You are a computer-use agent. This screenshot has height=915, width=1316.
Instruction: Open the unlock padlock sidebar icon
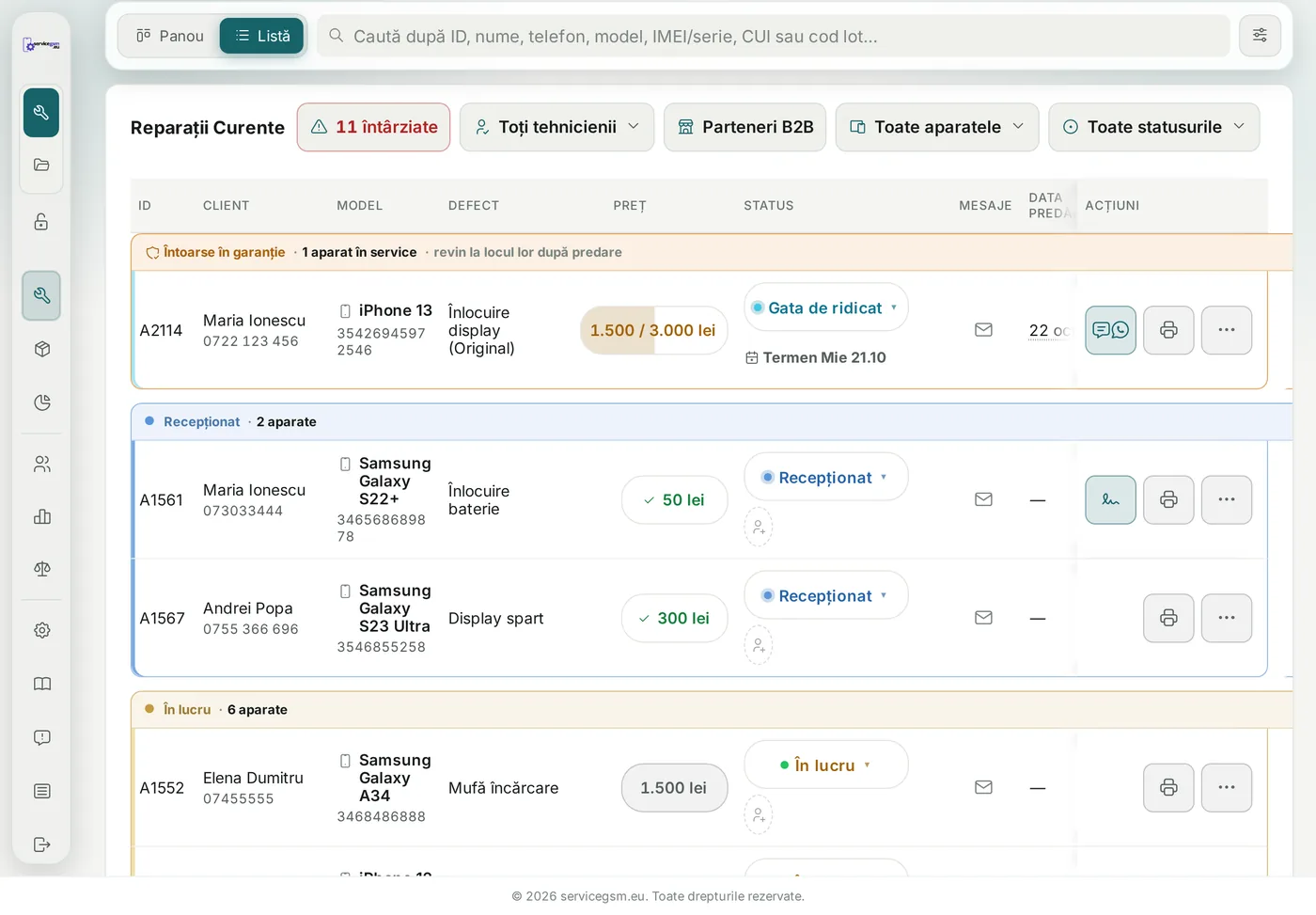coord(41,222)
